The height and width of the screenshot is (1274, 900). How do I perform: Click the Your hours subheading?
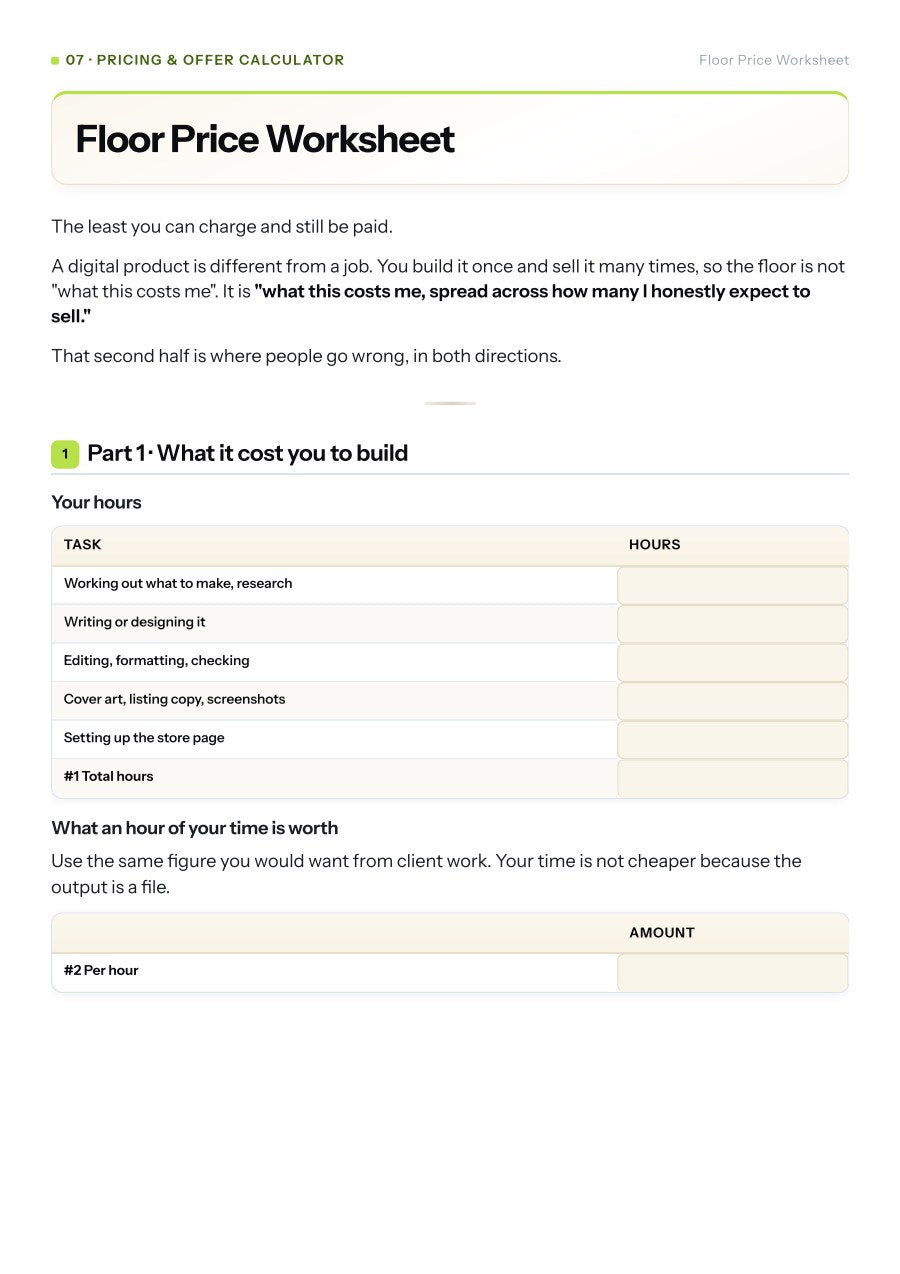pyautogui.click(x=97, y=502)
